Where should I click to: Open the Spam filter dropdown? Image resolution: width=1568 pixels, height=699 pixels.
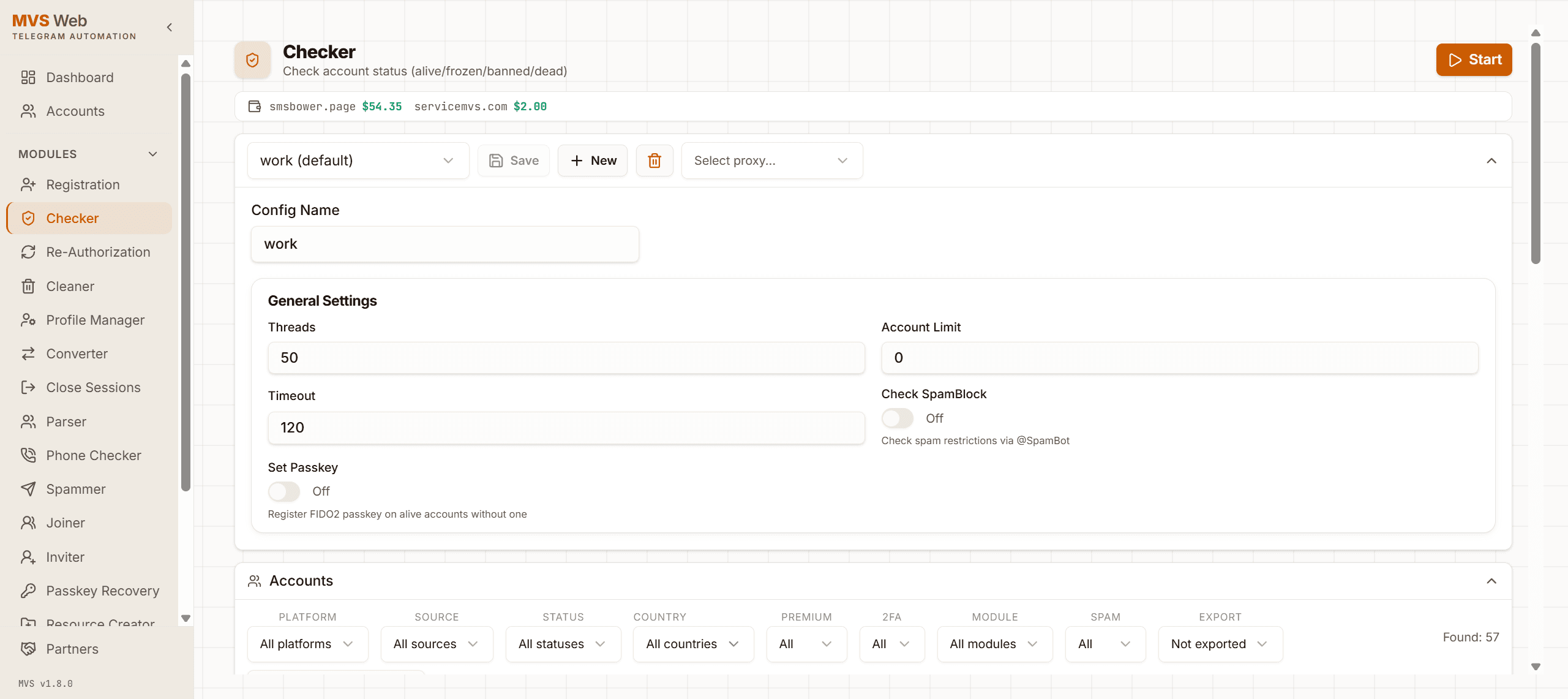(1105, 644)
